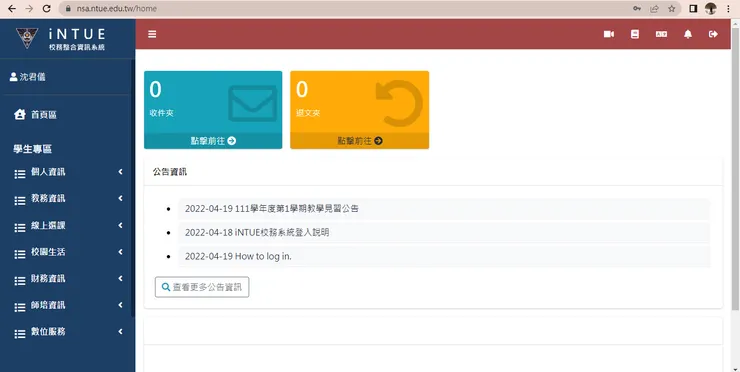Click the 學生專區 section heading
Viewport: 740px width, 372px height.
coord(33,149)
